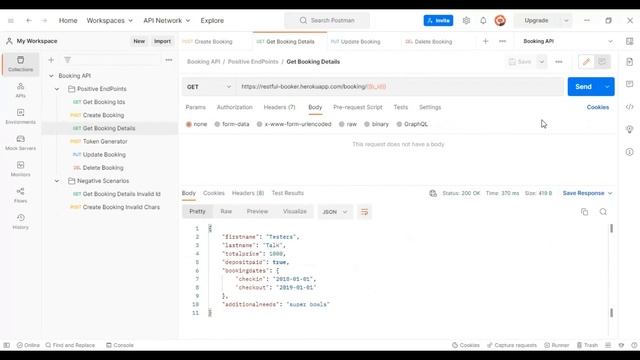Click the New button in My Workspace
This screenshot has width=640, height=360.
[x=139, y=41]
